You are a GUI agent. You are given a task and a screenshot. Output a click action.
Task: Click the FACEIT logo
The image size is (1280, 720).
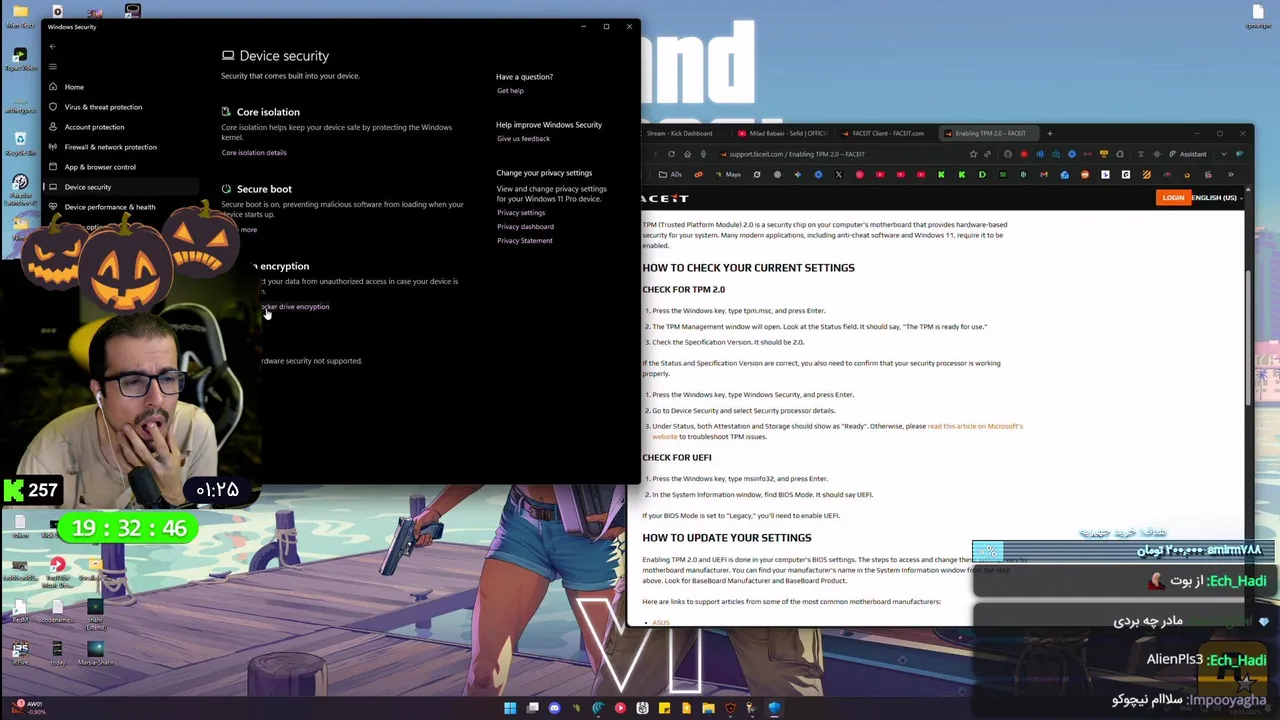click(664, 199)
